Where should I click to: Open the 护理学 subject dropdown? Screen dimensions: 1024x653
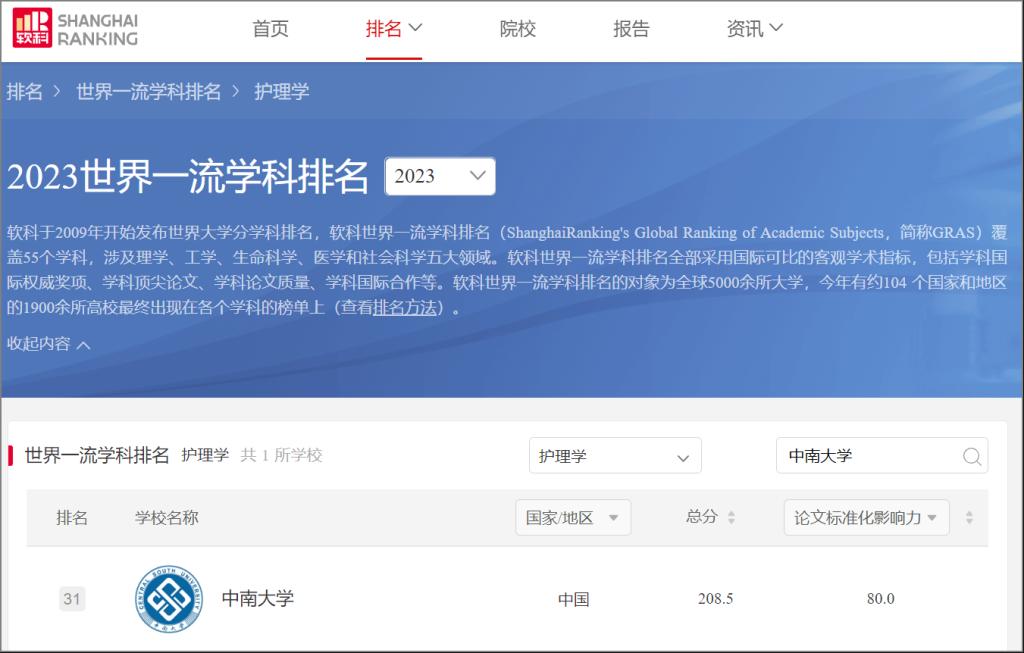tap(614, 456)
